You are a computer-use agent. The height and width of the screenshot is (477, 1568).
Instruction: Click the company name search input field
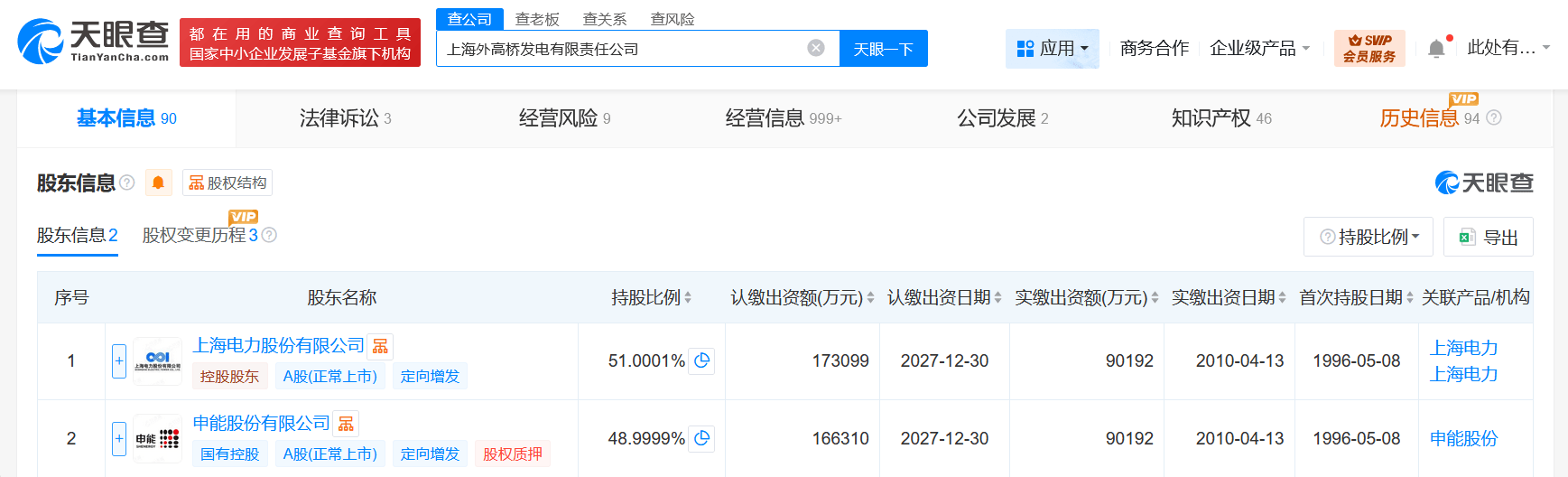point(623,49)
